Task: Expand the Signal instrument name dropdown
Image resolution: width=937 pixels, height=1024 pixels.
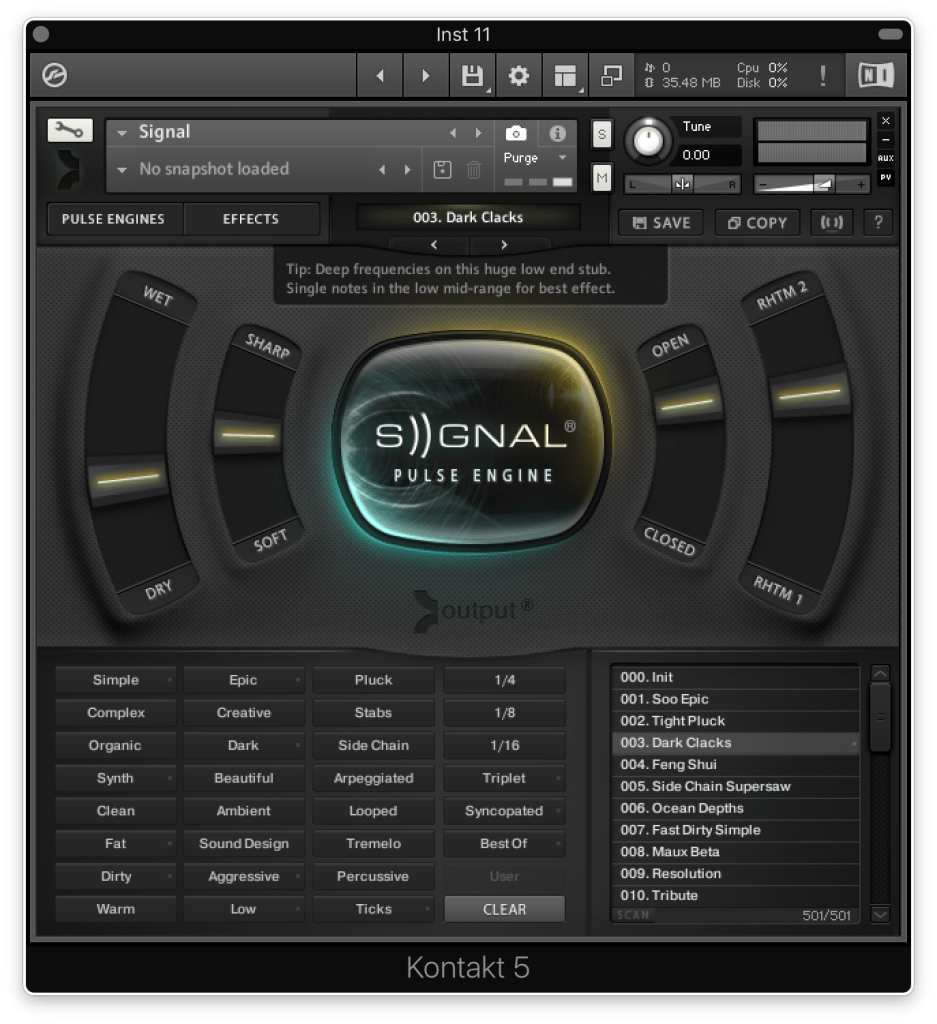Action: 123,133
